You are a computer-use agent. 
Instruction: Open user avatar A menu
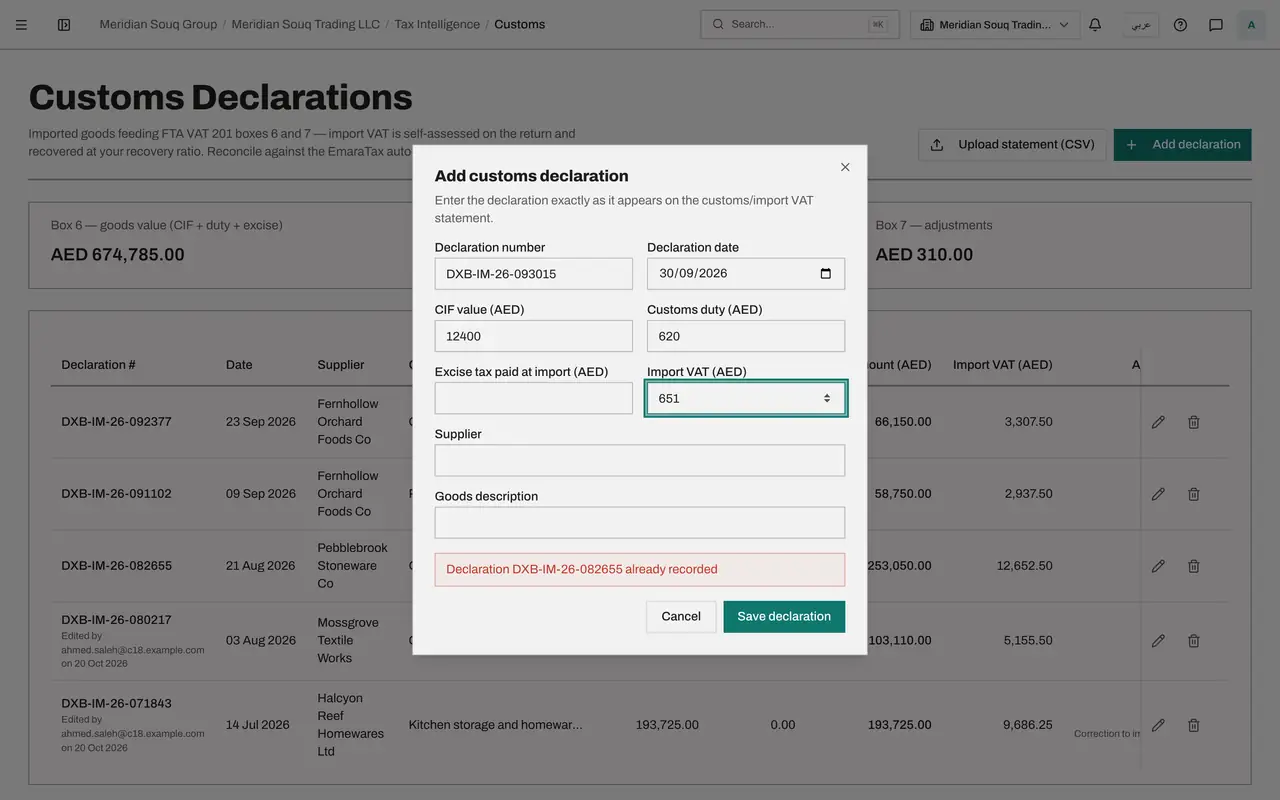coord(1251,25)
